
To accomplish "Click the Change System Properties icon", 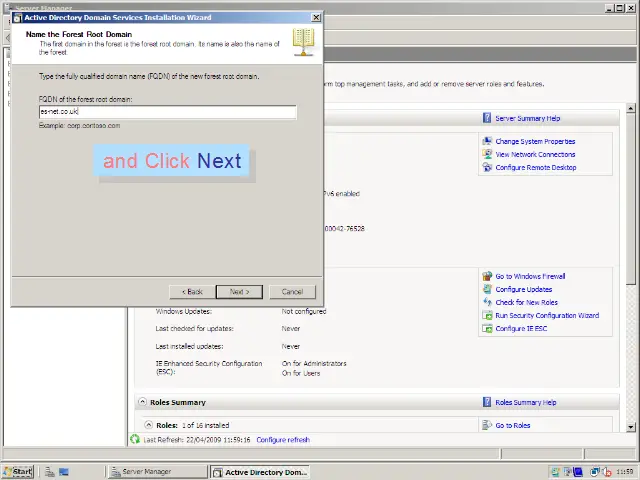I will coord(487,141).
